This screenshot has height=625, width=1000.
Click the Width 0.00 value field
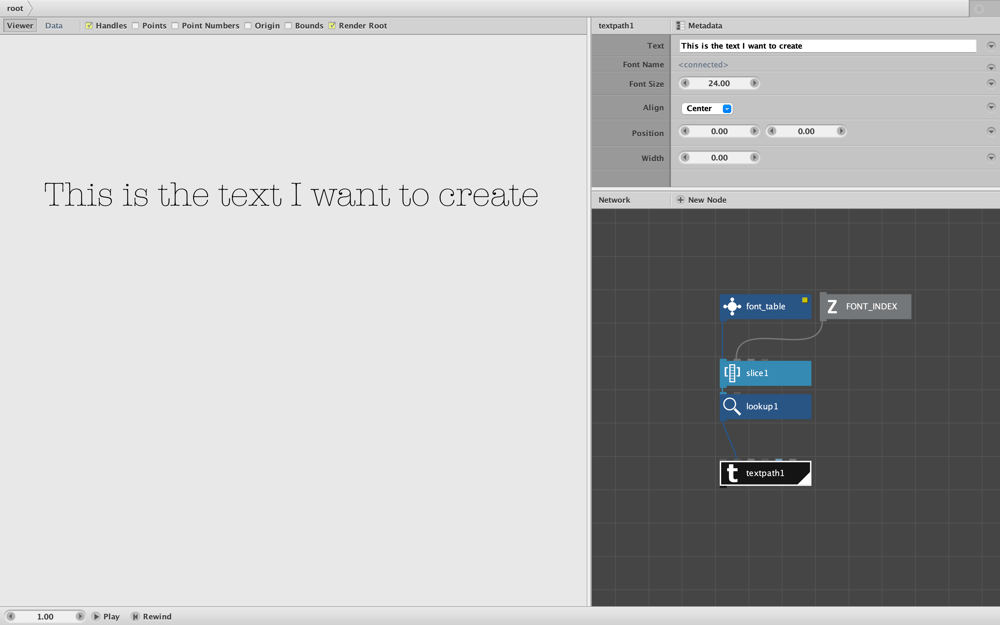tap(719, 157)
